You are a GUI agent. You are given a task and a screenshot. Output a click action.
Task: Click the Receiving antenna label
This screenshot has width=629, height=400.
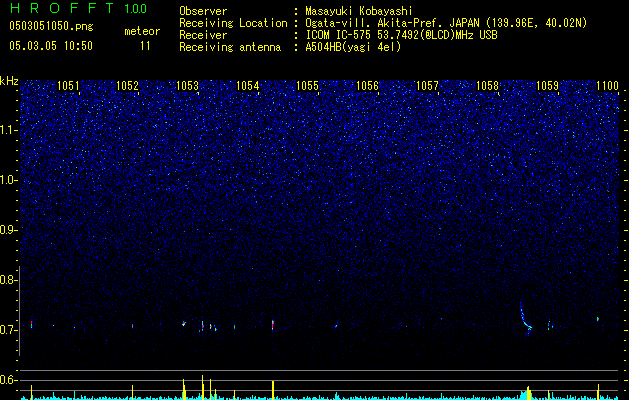pyautogui.click(x=230, y=47)
